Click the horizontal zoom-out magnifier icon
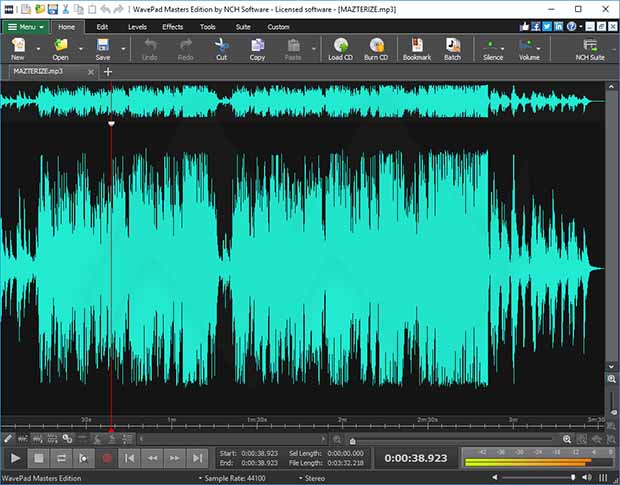The width and height of the screenshot is (620, 485). [336, 439]
